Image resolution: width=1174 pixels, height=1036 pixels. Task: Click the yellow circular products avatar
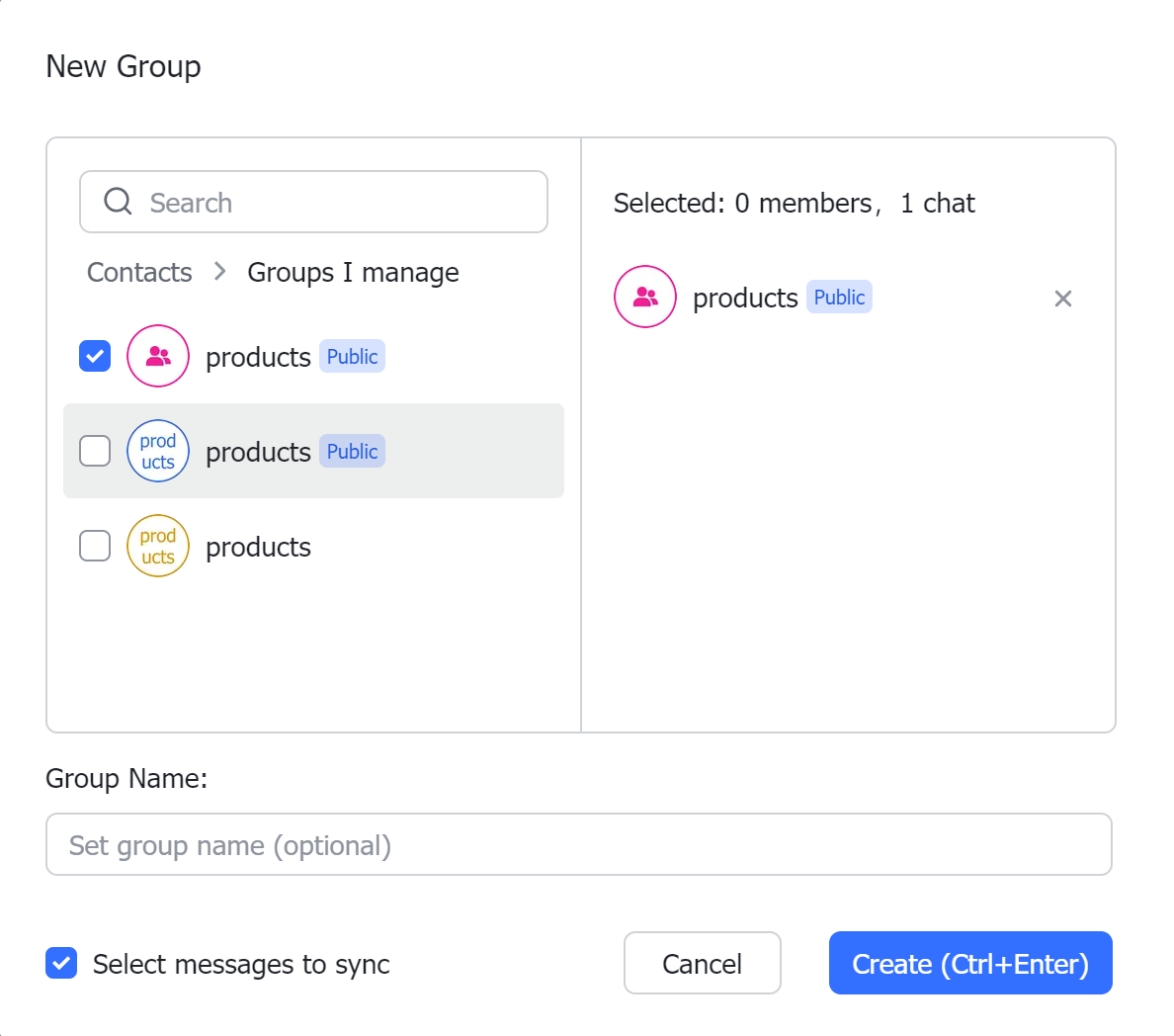(x=158, y=546)
